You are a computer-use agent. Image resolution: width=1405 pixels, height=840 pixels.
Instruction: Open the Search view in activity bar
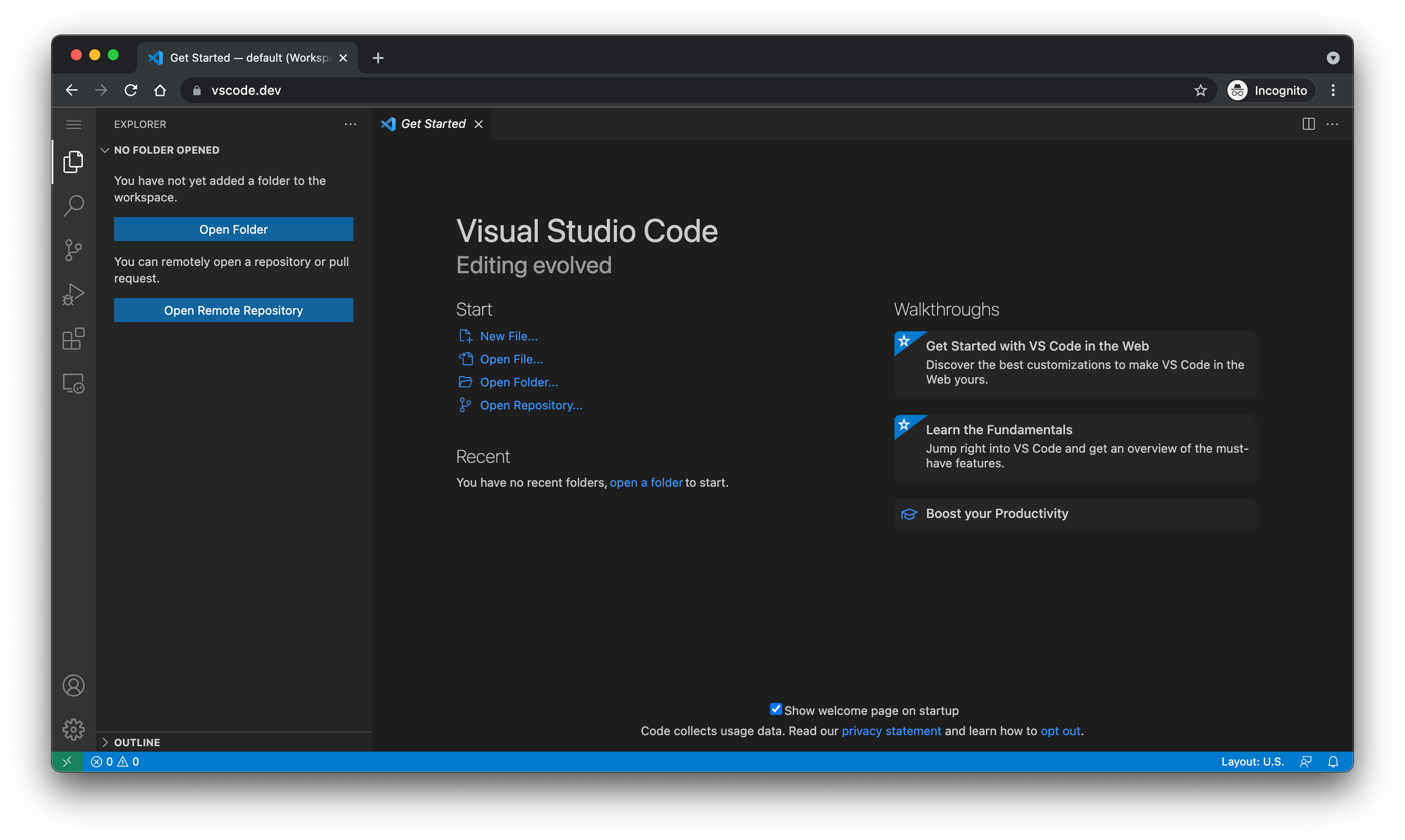pyautogui.click(x=74, y=206)
